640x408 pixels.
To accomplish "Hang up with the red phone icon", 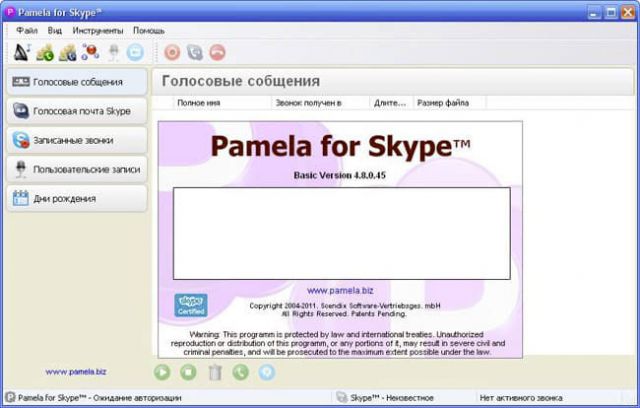I will pyautogui.click(x=218, y=52).
